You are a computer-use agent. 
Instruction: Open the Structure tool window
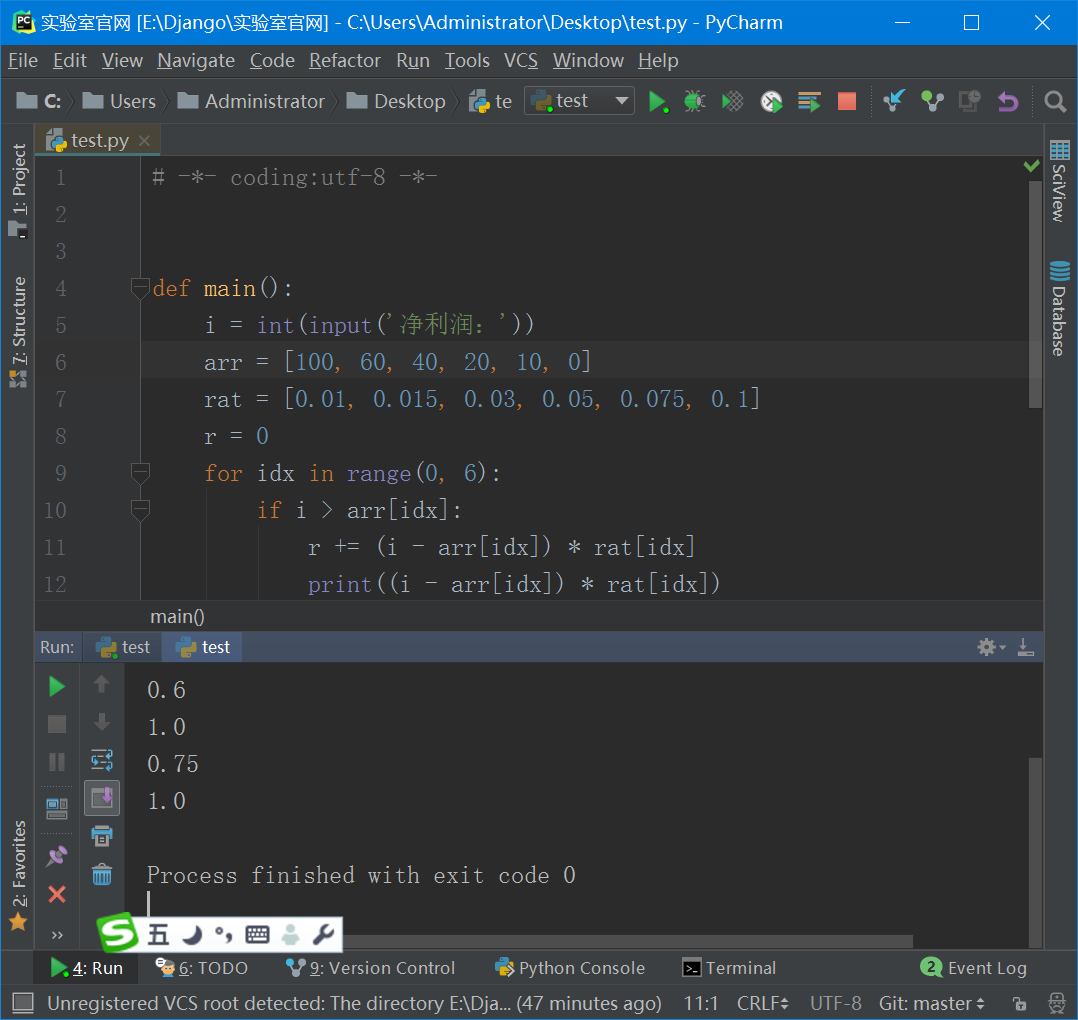18,332
